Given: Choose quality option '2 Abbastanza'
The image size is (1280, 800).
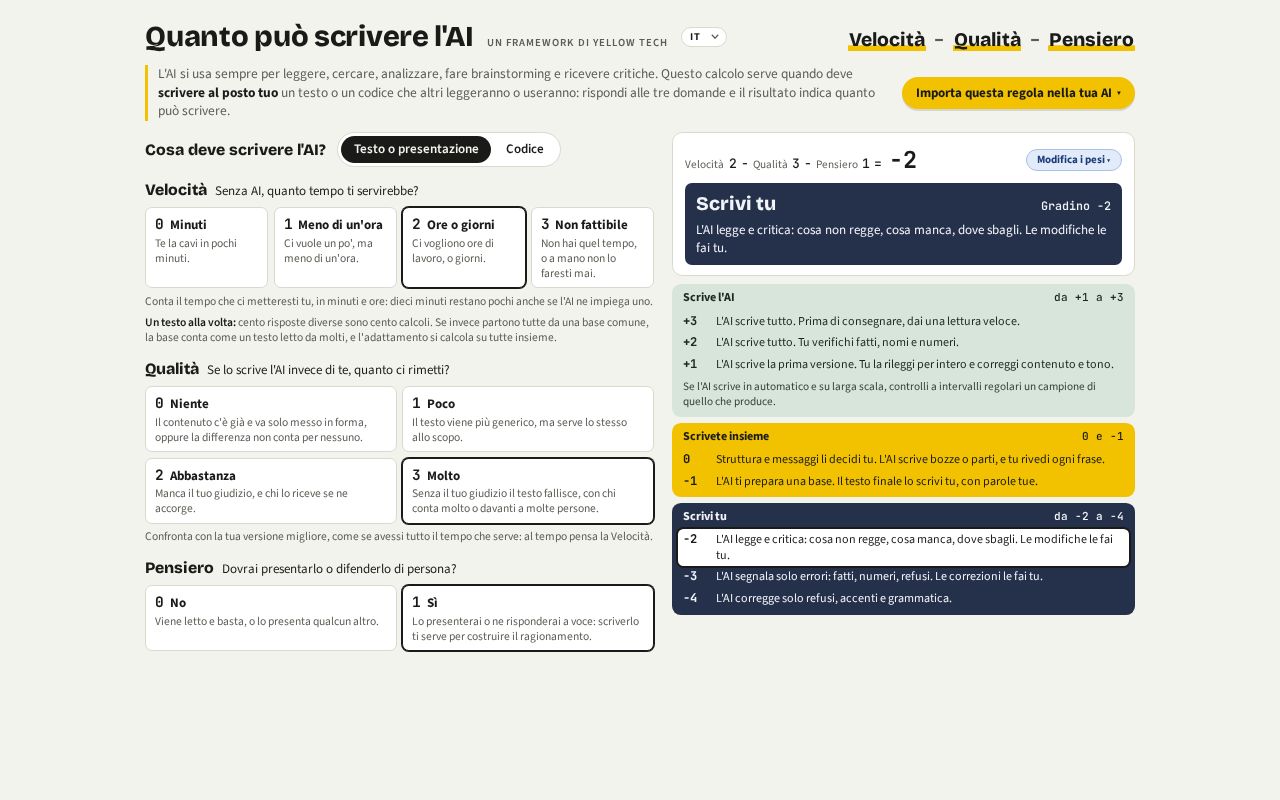Looking at the screenshot, I should pos(271,491).
